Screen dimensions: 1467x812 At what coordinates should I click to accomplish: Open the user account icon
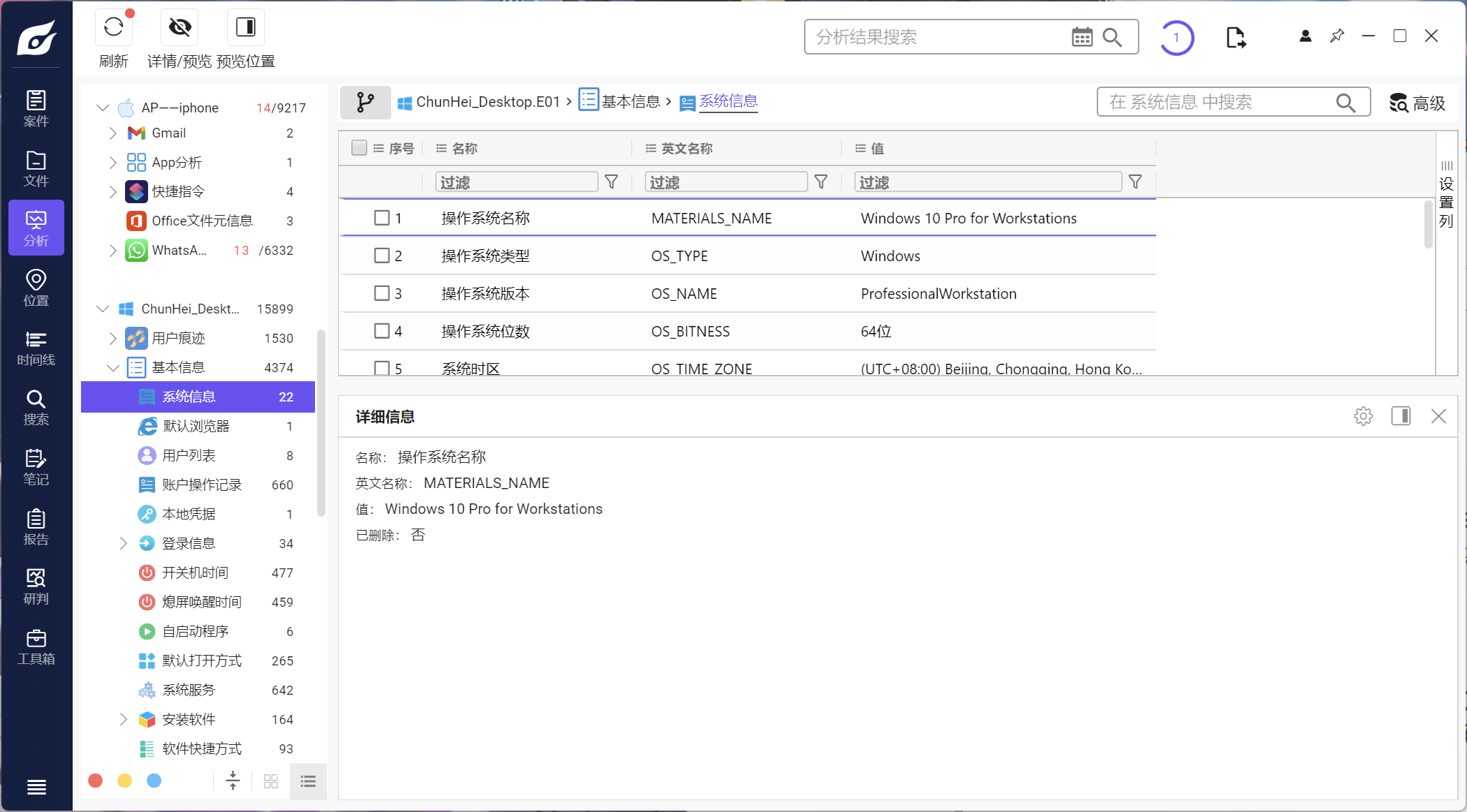click(x=1305, y=36)
